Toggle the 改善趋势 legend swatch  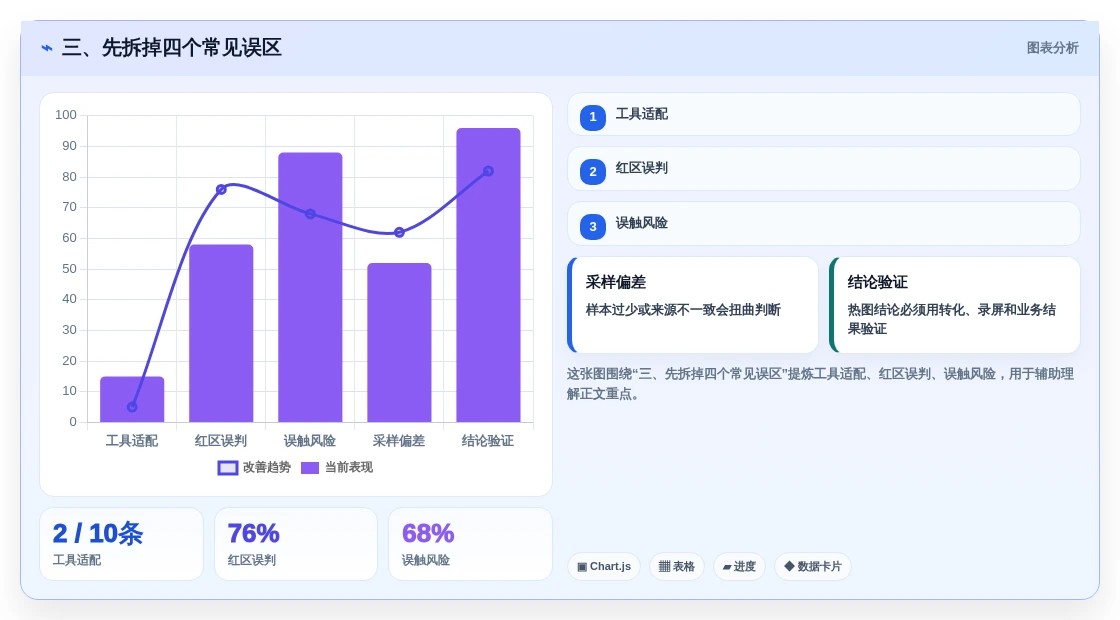click(x=228, y=468)
